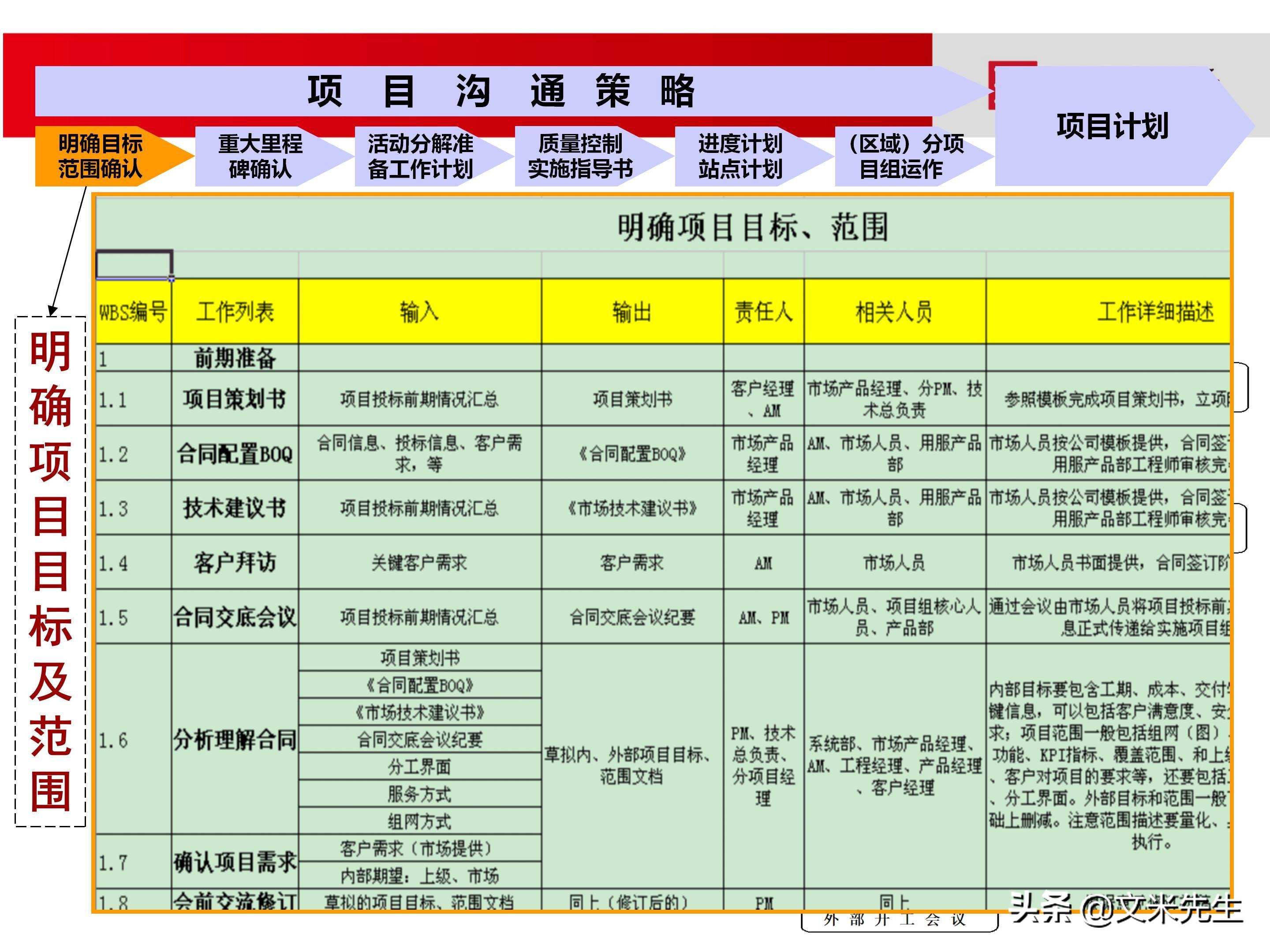Click the 市场产品经理、分PM、技术总负责 cell
This screenshot has width=1270, height=952.
point(894,398)
